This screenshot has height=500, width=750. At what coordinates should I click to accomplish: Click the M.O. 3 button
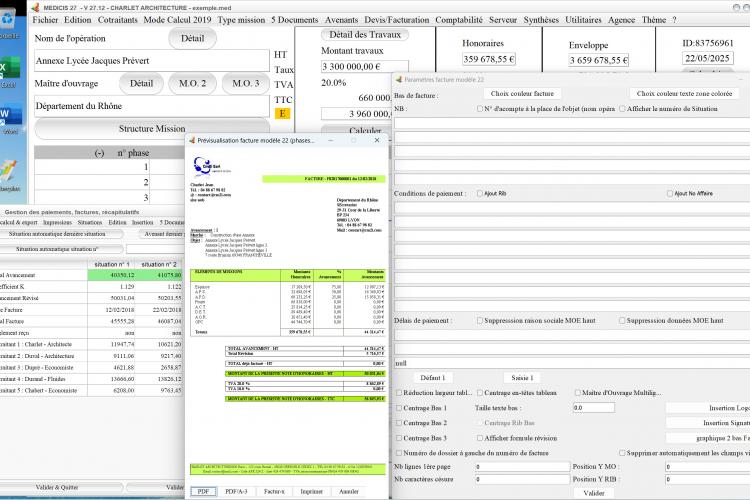coord(245,83)
